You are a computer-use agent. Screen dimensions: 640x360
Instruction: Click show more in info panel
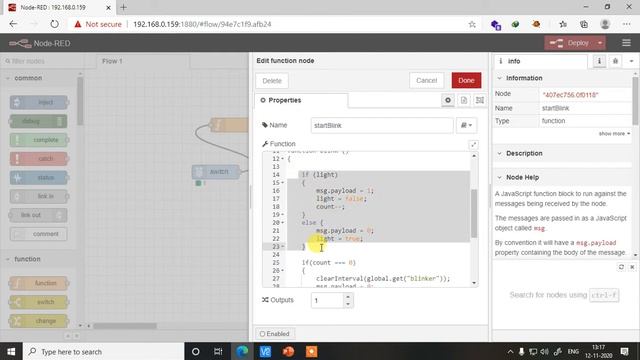pyautogui.click(x=614, y=134)
